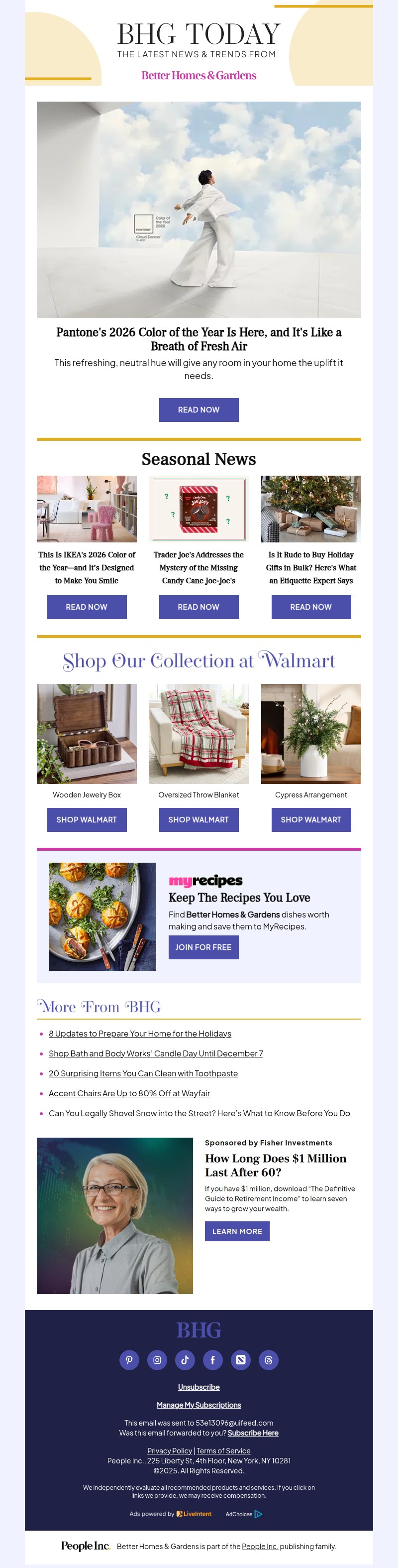Viewport: 398px width, 1568px height.
Task: Open the Wooden Jewelry Box product image
Action: coord(87,734)
